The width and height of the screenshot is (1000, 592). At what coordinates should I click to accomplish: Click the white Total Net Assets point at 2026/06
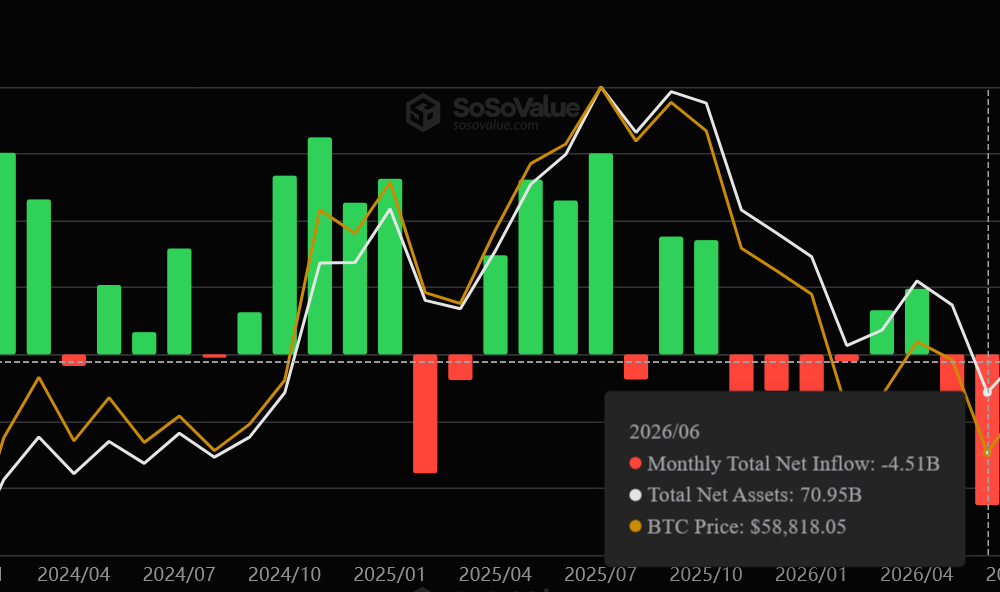click(987, 392)
